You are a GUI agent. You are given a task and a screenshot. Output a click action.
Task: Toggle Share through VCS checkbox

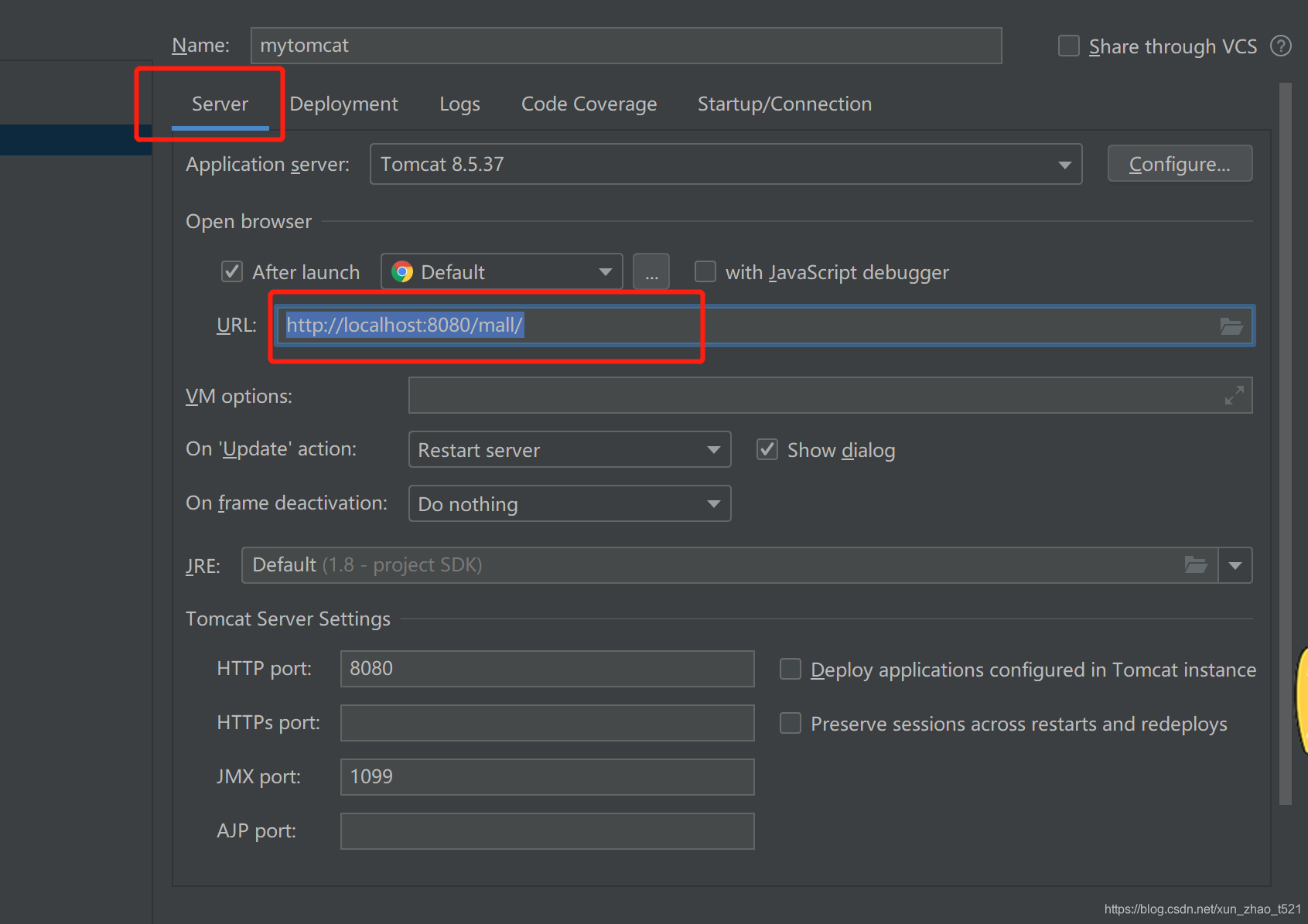pos(1069,46)
